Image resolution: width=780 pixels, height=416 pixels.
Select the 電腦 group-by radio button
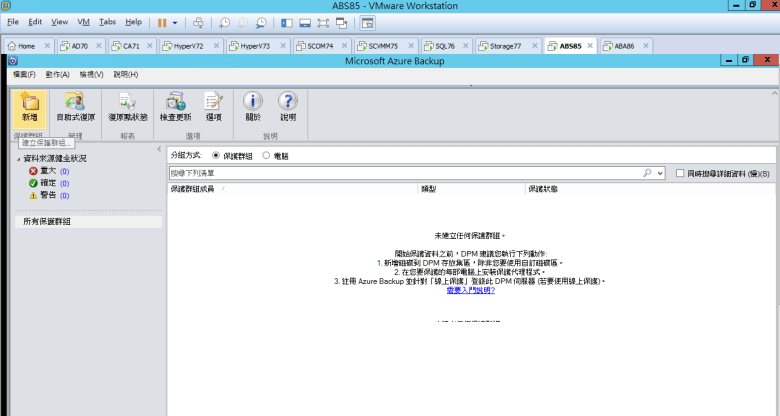[x=266, y=155]
